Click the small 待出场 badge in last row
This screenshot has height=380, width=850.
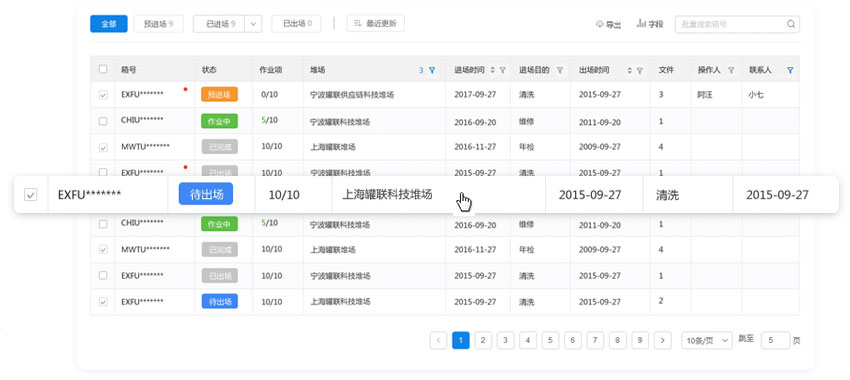coord(220,301)
